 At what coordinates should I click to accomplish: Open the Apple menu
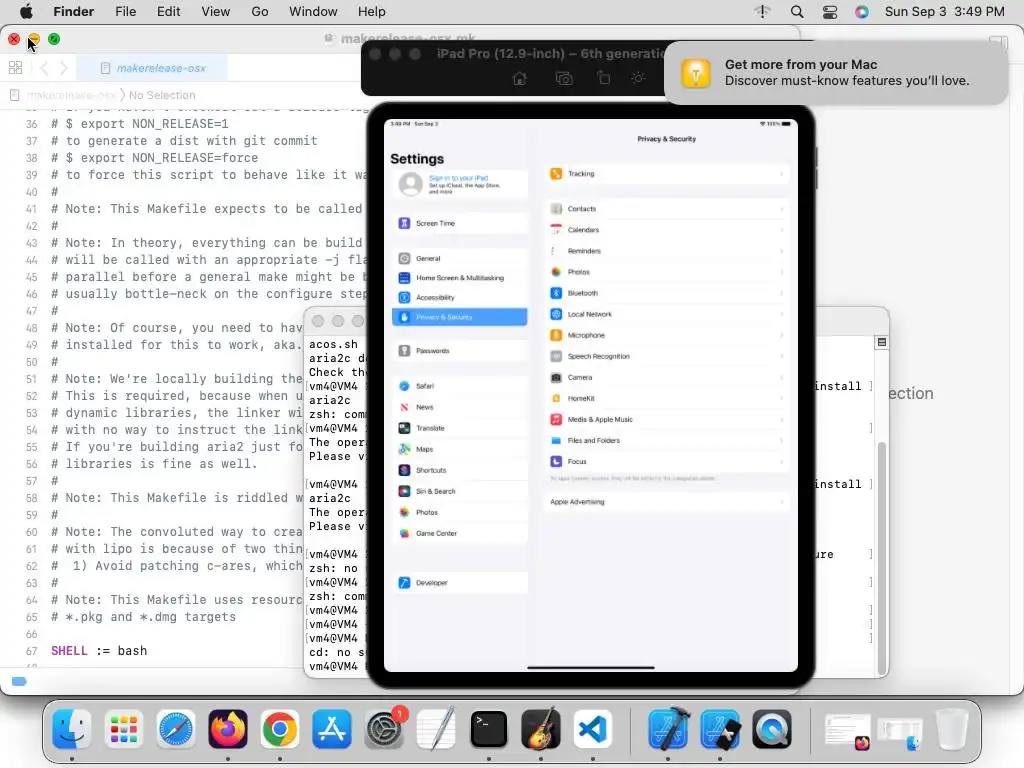coord(26,12)
